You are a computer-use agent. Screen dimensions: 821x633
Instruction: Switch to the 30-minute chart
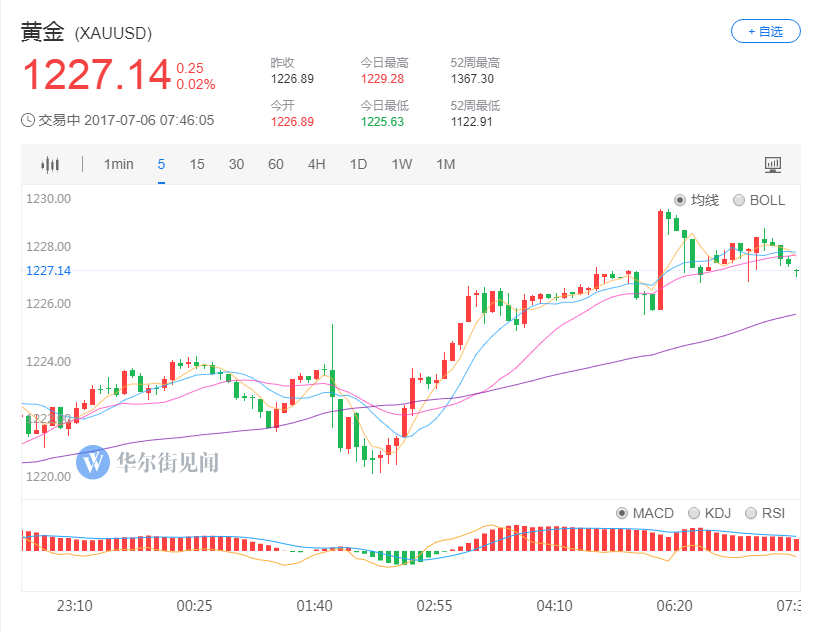coord(237,164)
